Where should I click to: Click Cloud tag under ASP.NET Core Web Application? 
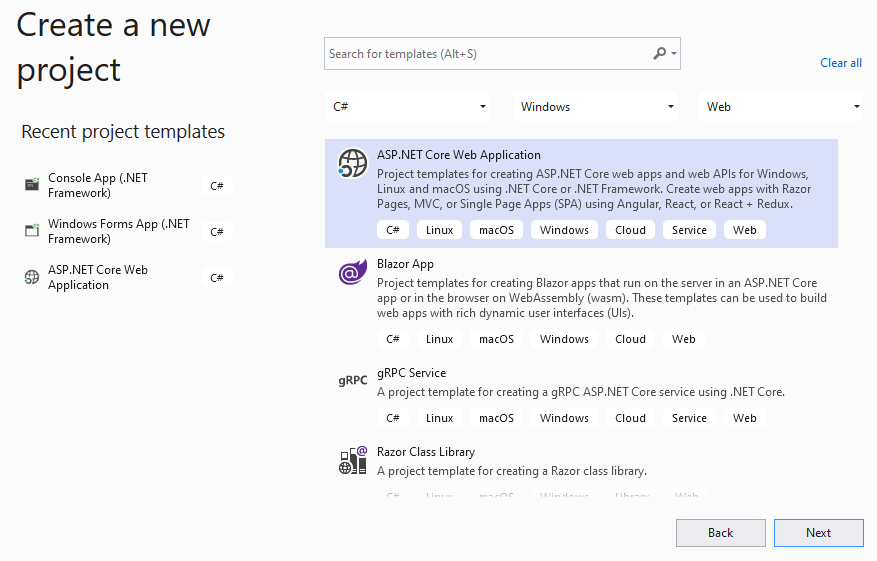[x=630, y=230]
